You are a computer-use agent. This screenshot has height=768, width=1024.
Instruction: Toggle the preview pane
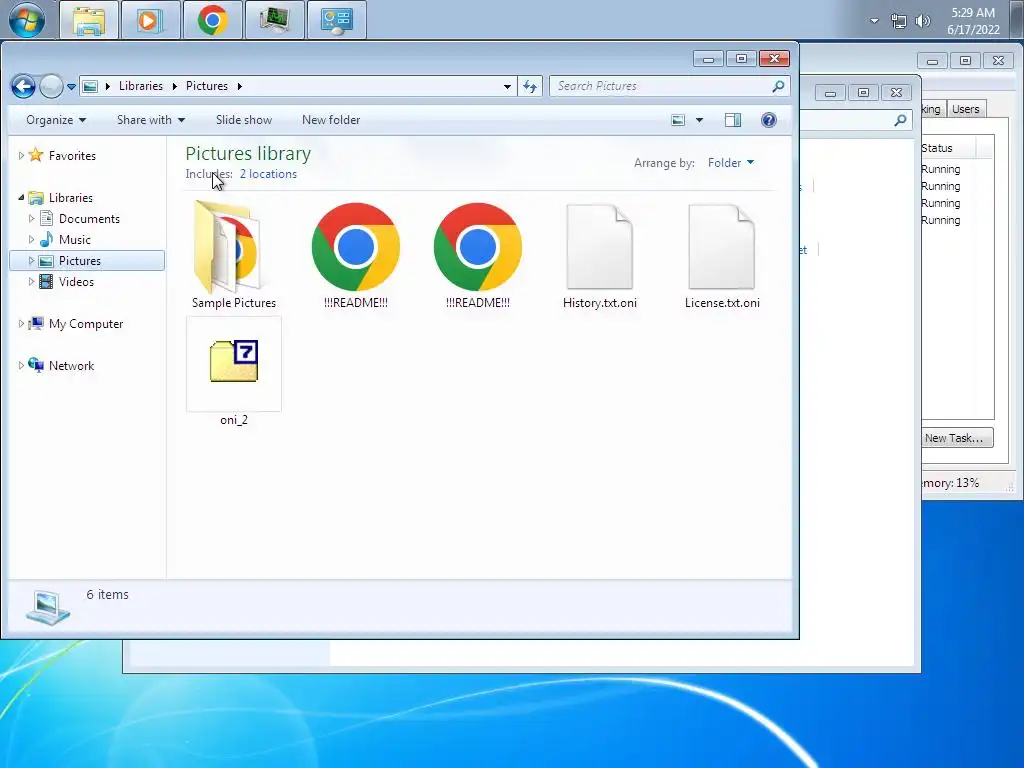pos(733,120)
